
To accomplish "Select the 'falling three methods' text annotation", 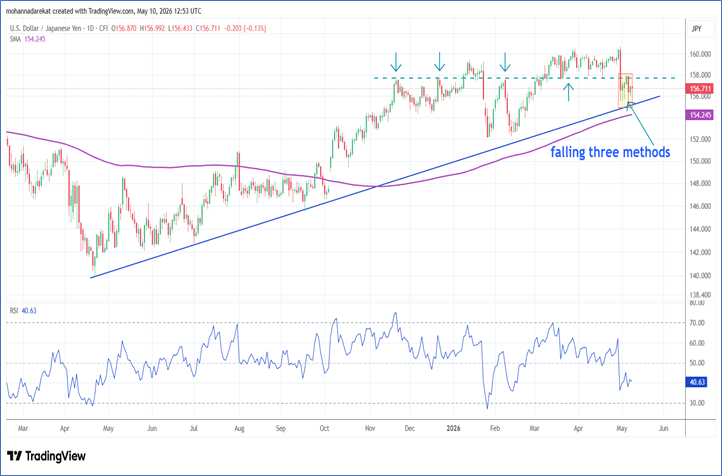I will tap(611, 152).
